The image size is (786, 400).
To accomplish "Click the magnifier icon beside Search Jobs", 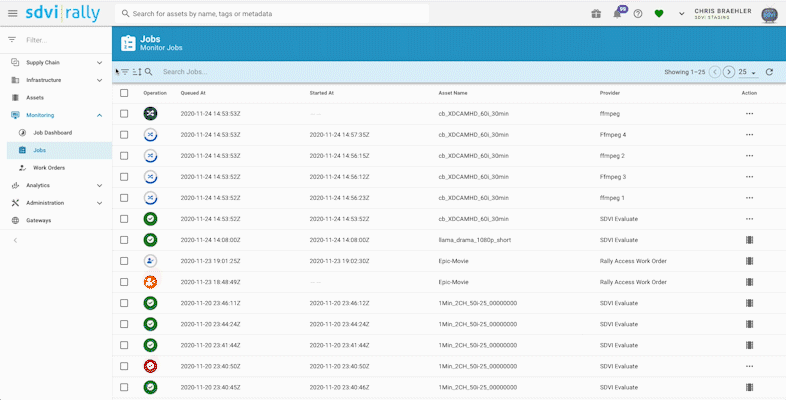I will [x=149, y=72].
